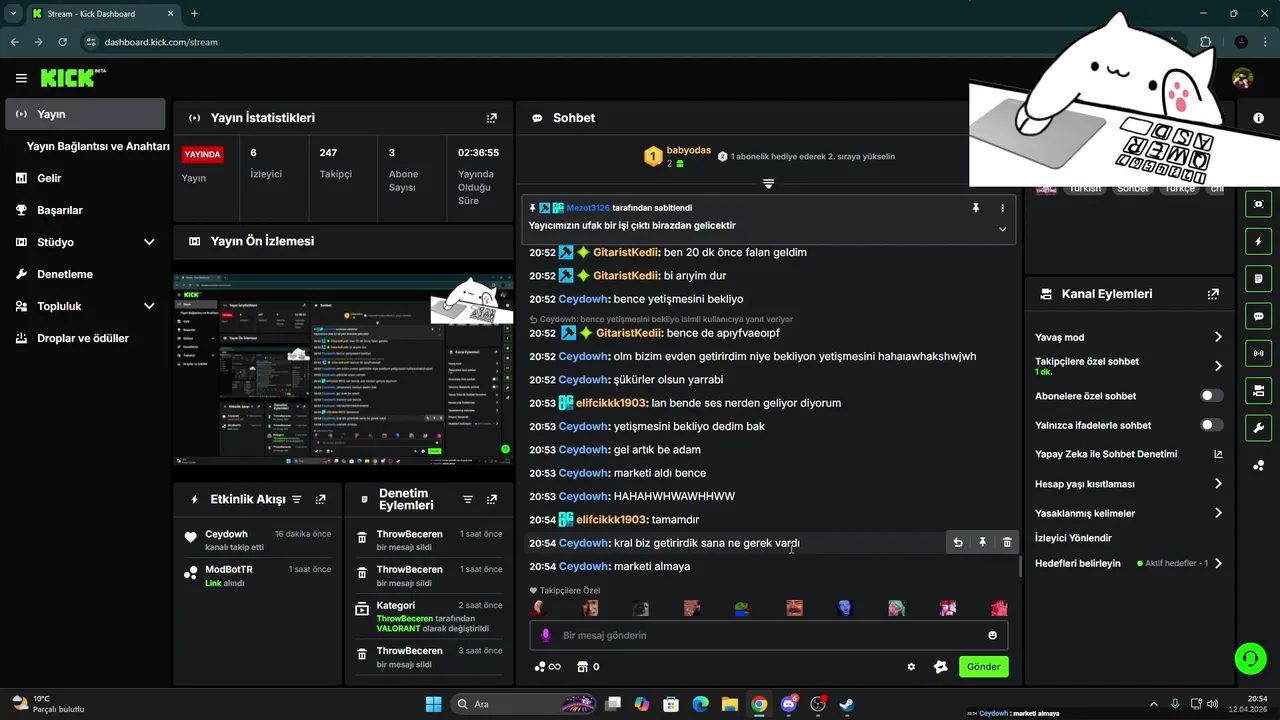Click the wrench sidebar icon
Viewport: 1280px width, 720px height.
1258,428
